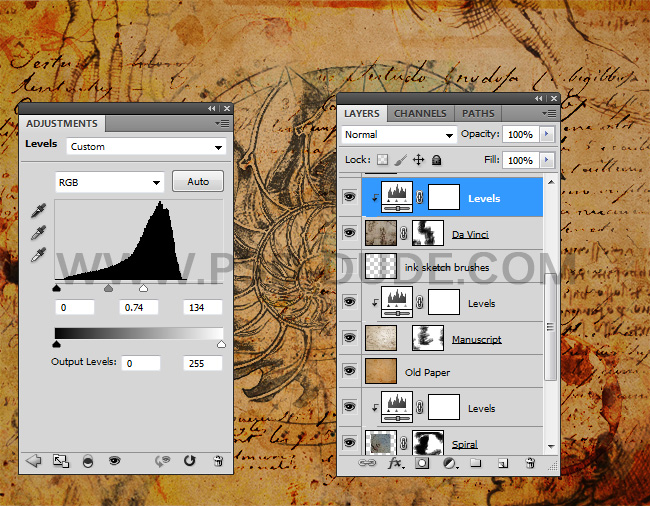Image resolution: width=650 pixels, height=506 pixels.
Task: Hide the Manuscript layer
Action: tap(349, 337)
